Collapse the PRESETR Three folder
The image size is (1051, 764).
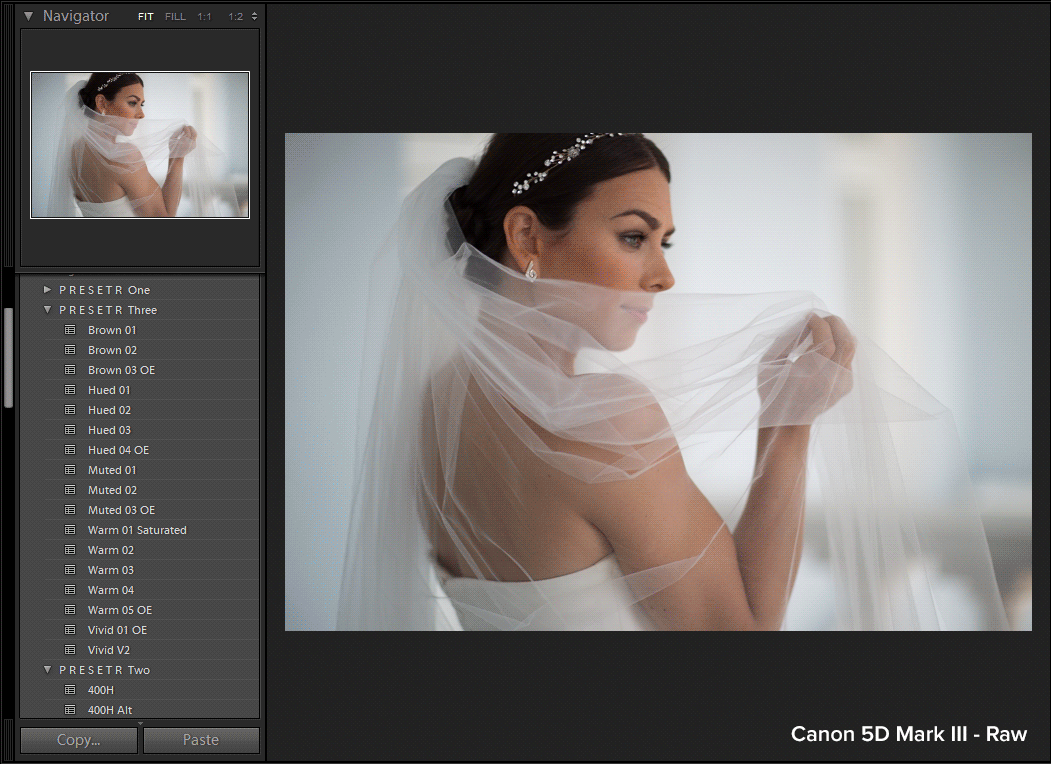pyautogui.click(x=47, y=309)
